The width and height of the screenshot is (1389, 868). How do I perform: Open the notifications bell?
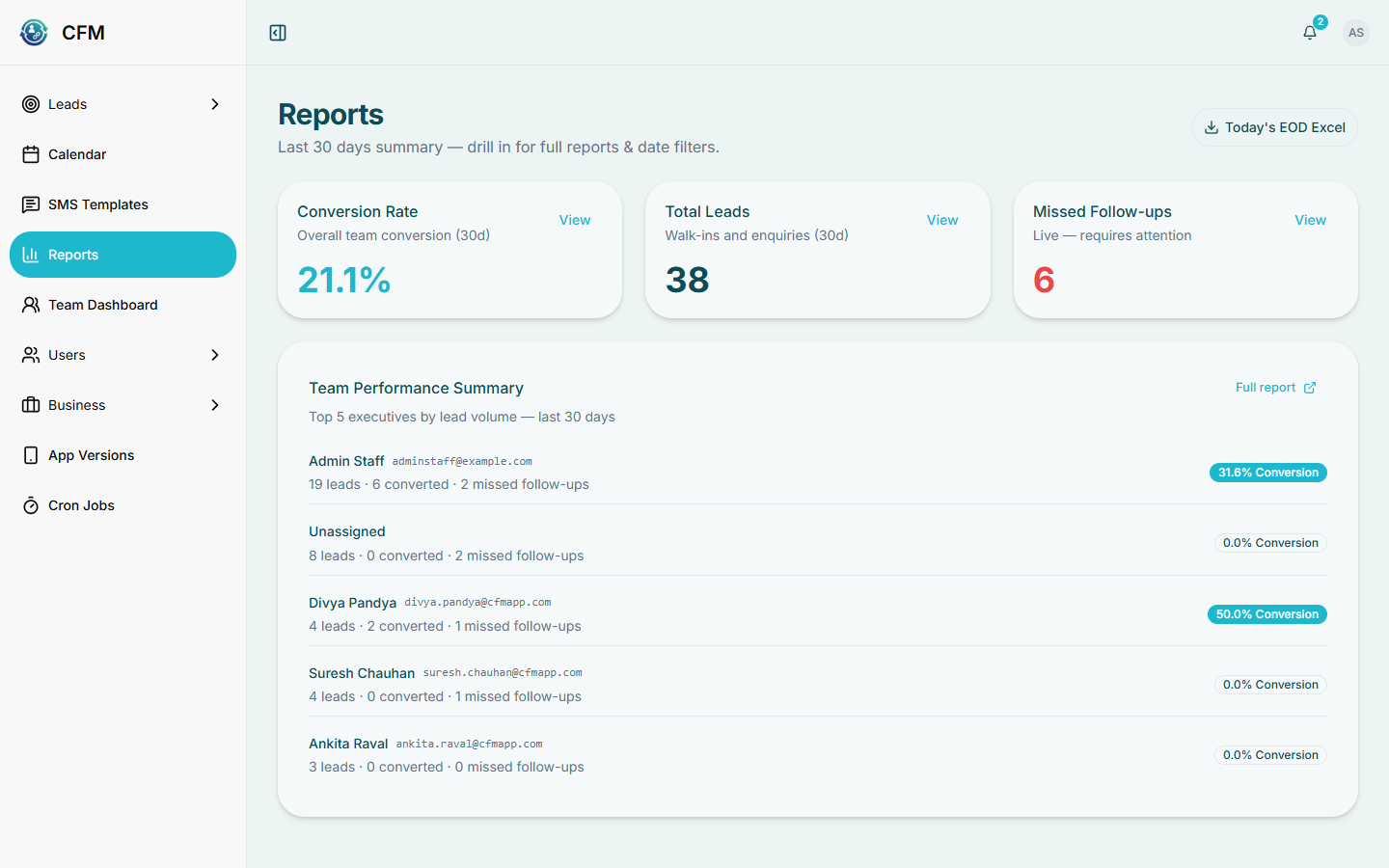click(1310, 33)
